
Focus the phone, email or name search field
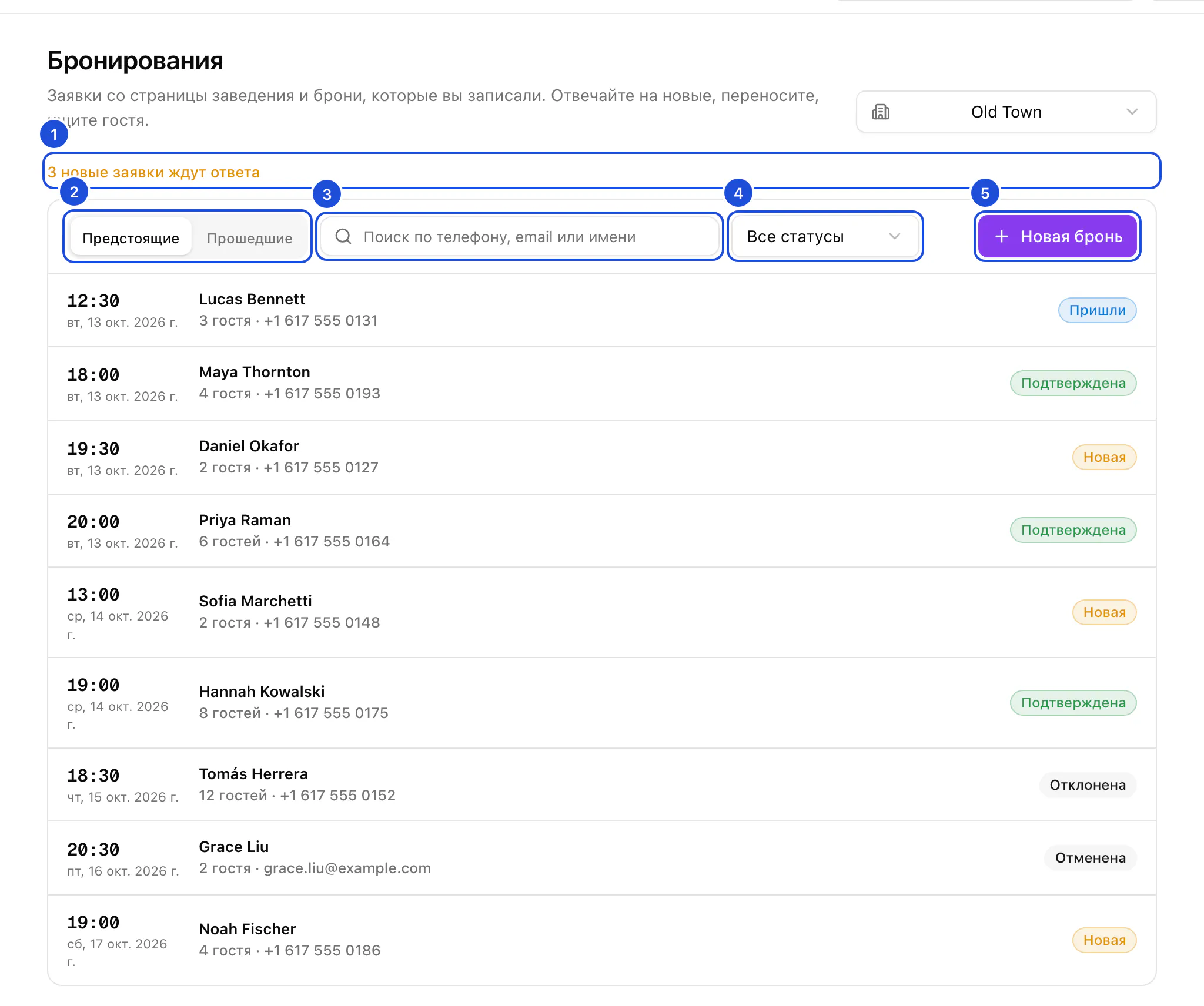click(x=520, y=236)
